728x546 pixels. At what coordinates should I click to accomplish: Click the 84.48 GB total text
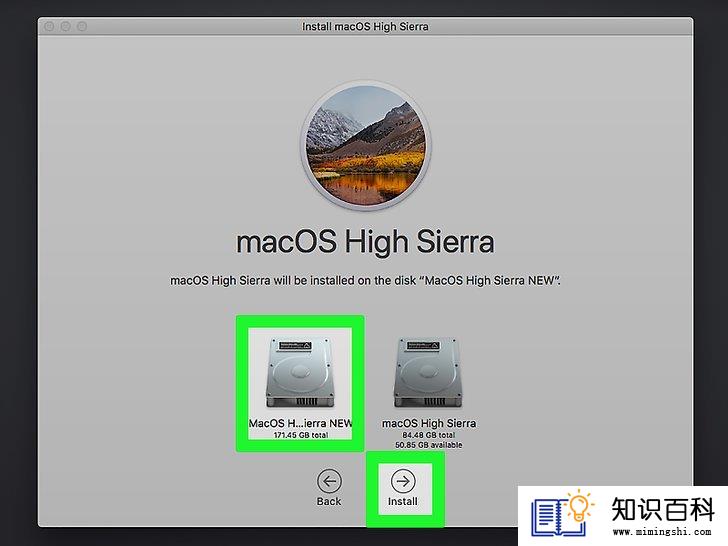pos(429,435)
